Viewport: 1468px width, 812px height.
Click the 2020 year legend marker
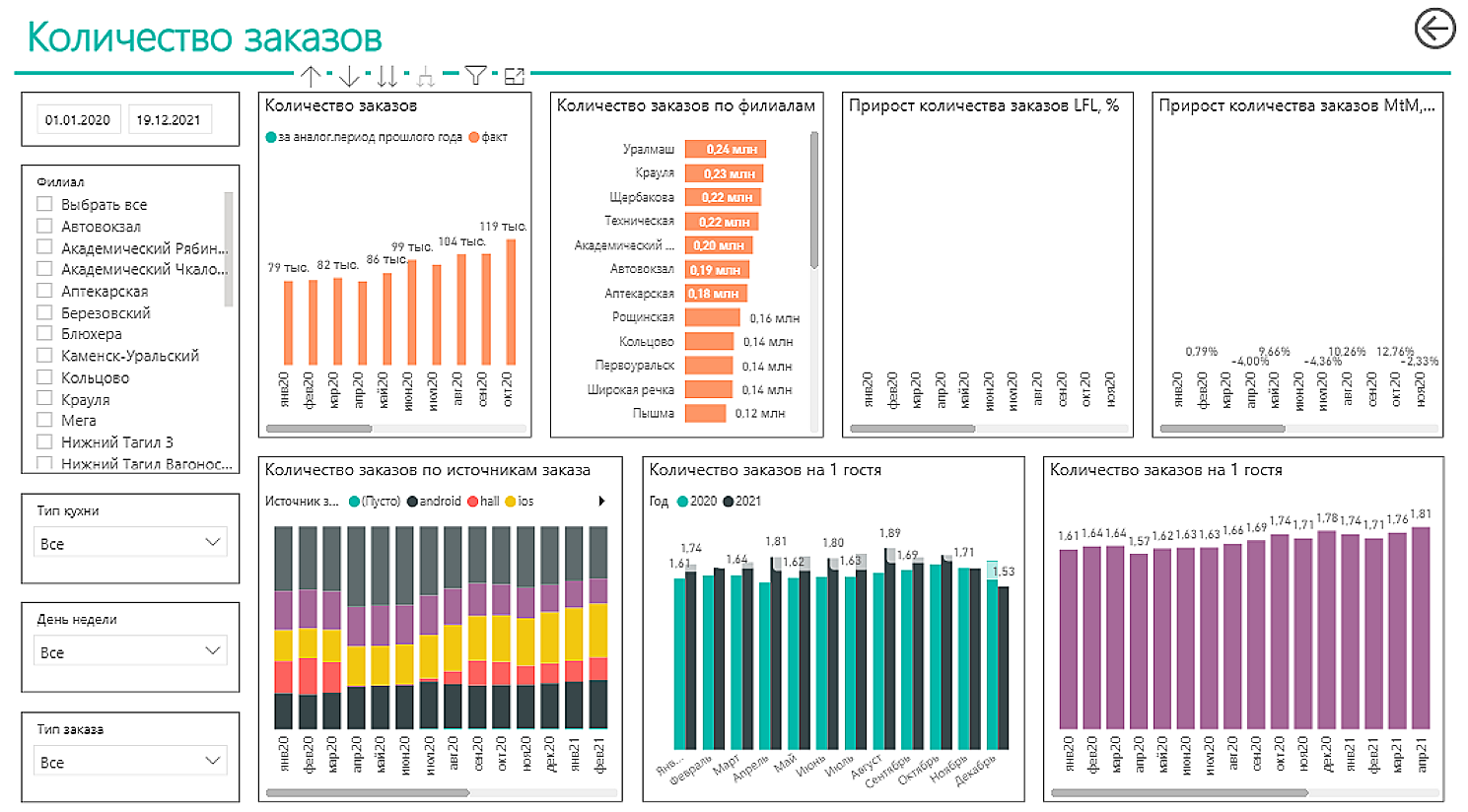click(682, 502)
